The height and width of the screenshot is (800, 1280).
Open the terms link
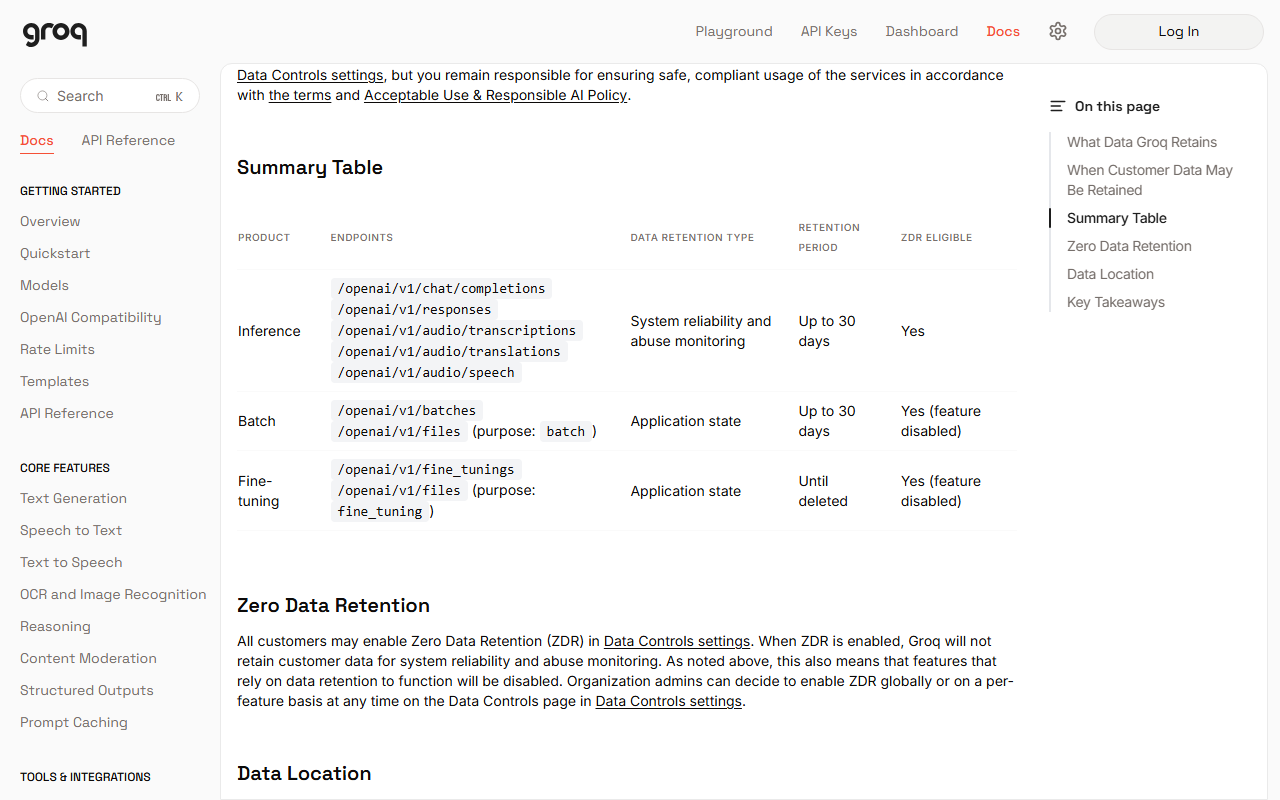tap(300, 95)
